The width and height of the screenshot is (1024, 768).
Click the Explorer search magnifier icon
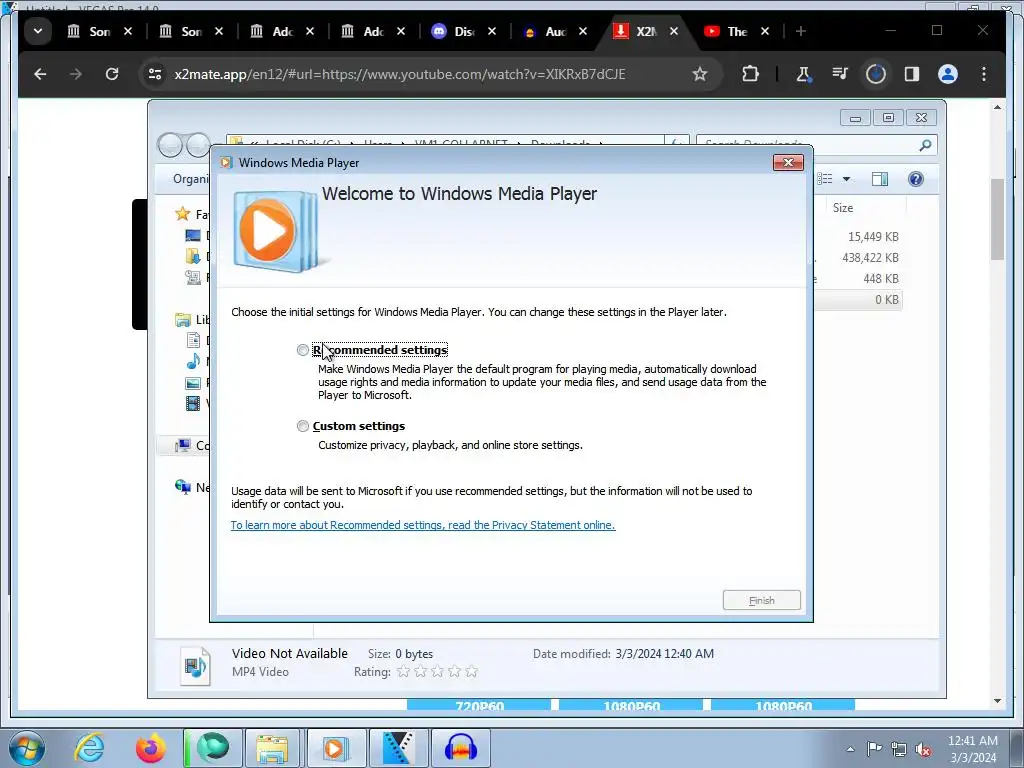click(925, 145)
